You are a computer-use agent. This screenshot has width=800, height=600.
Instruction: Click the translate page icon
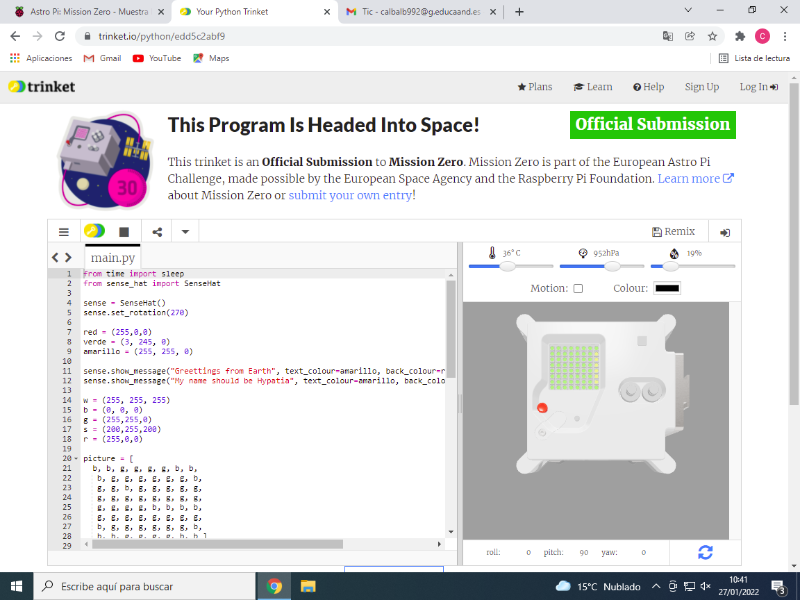667,36
